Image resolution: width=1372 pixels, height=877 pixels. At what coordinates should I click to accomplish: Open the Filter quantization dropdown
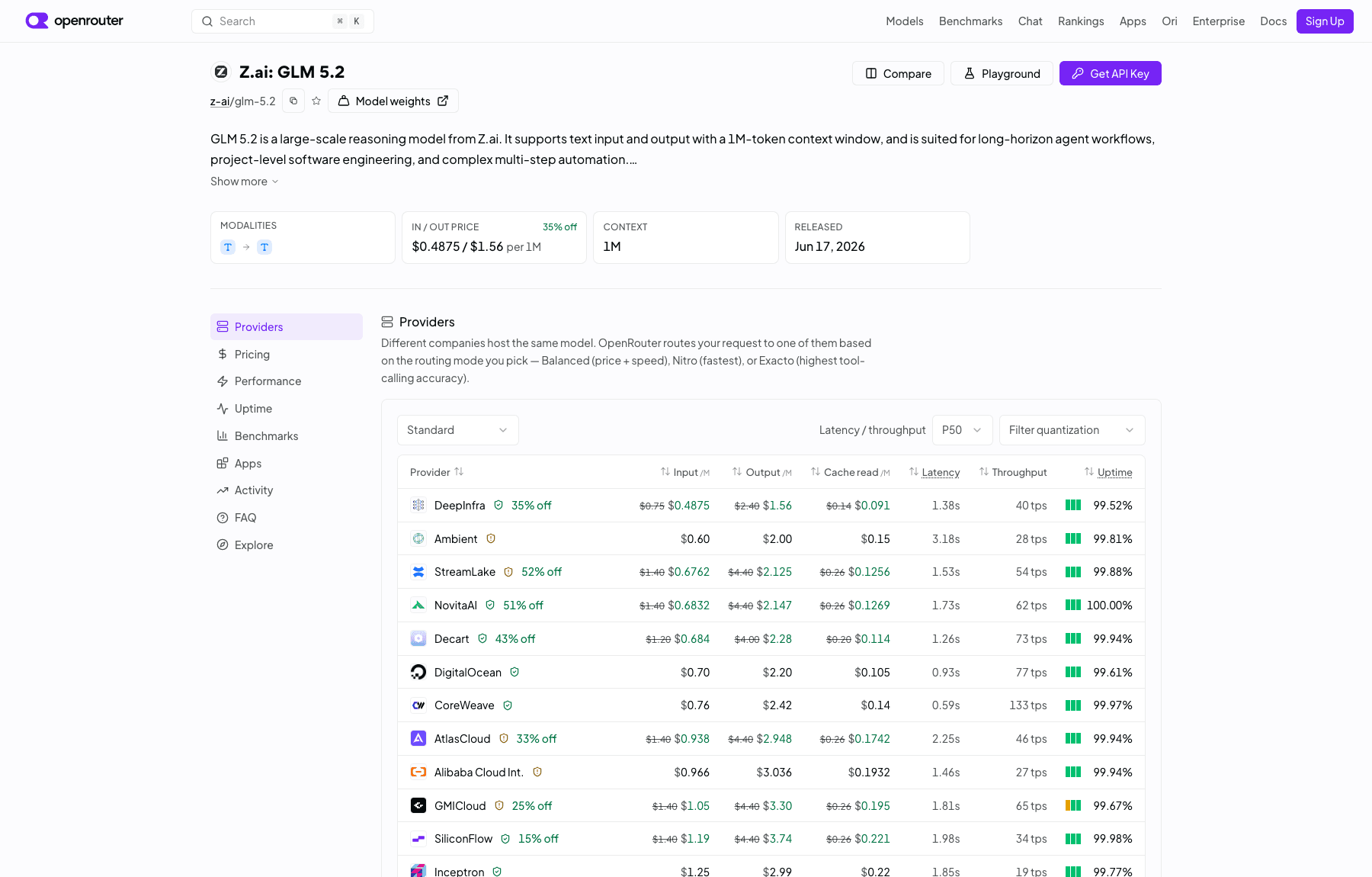1072,430
